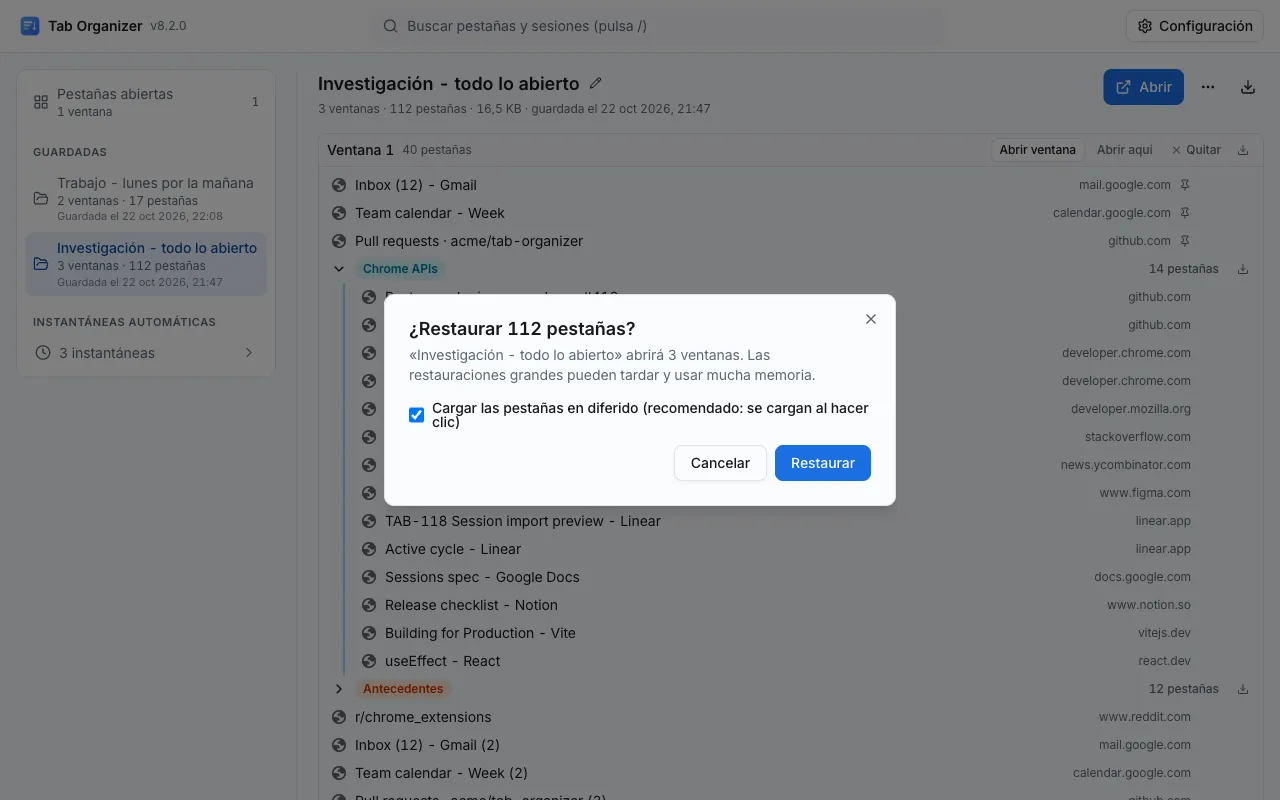Edit session name with the pencil icon

coord(596,83)
